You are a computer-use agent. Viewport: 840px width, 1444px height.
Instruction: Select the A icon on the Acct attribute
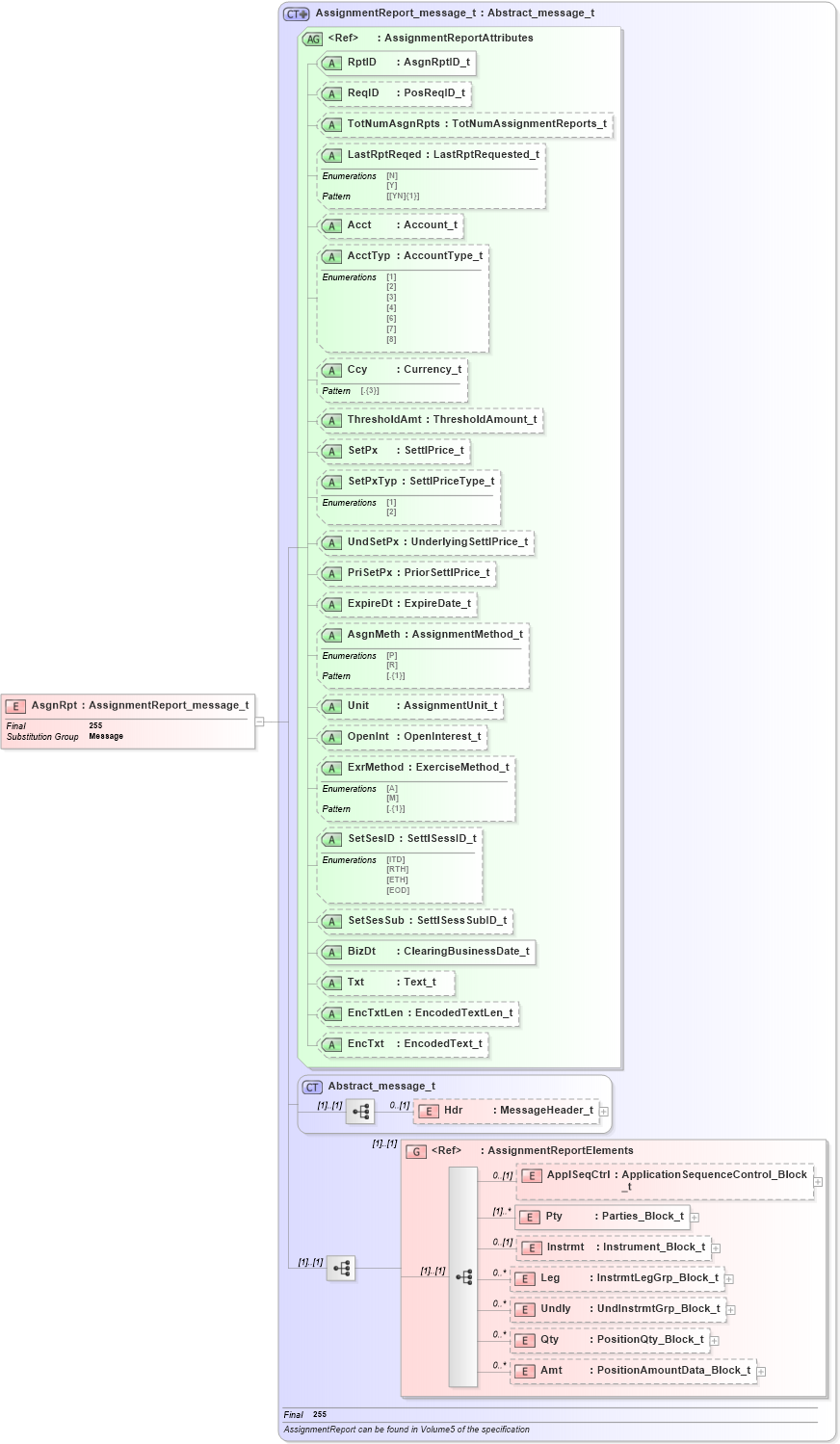point(331,224)
